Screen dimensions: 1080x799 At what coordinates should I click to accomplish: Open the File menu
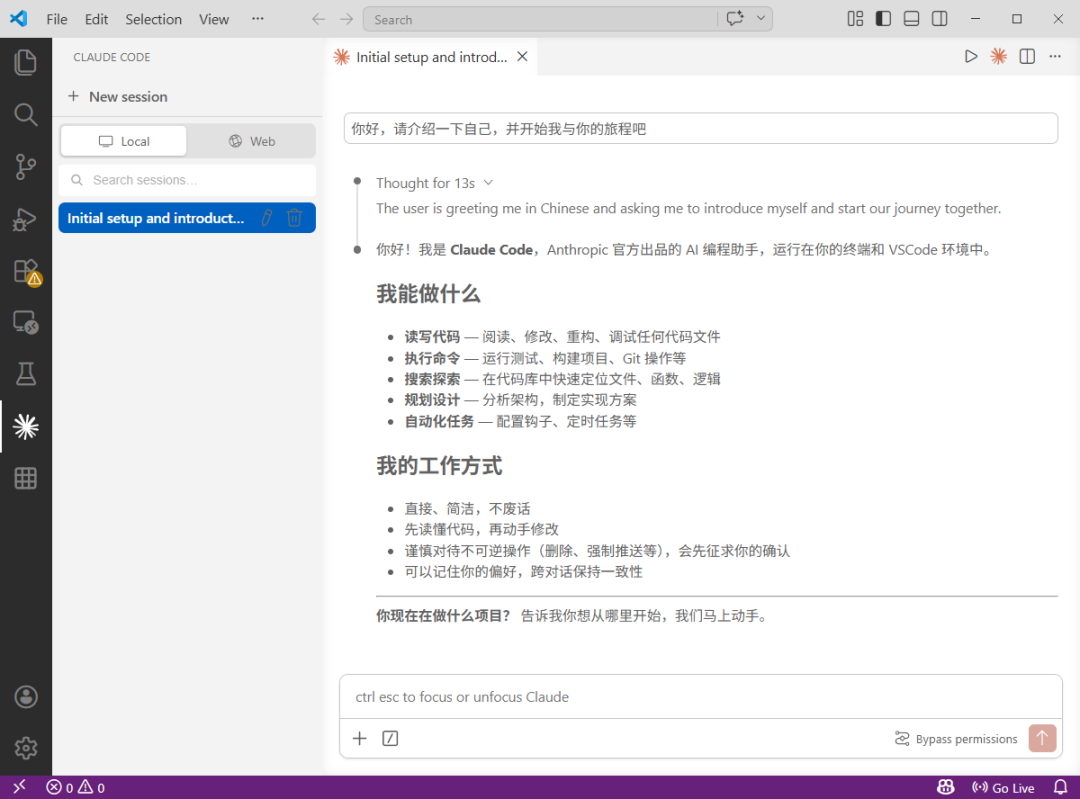click(57, 19)
